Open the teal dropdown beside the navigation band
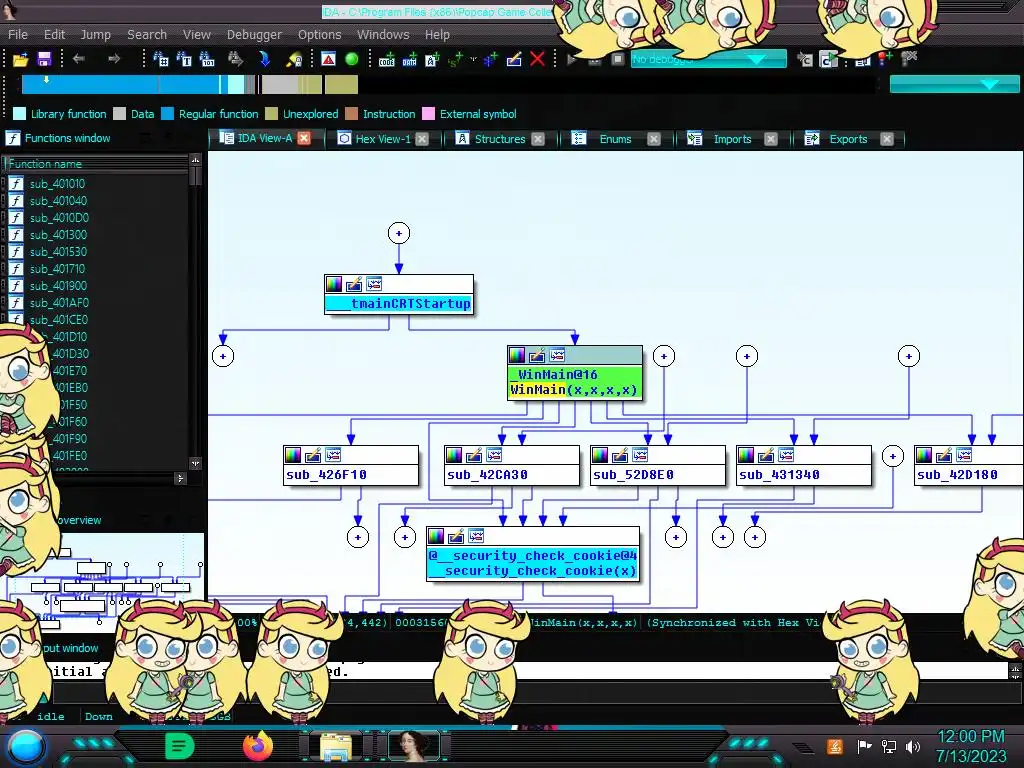 954,84
